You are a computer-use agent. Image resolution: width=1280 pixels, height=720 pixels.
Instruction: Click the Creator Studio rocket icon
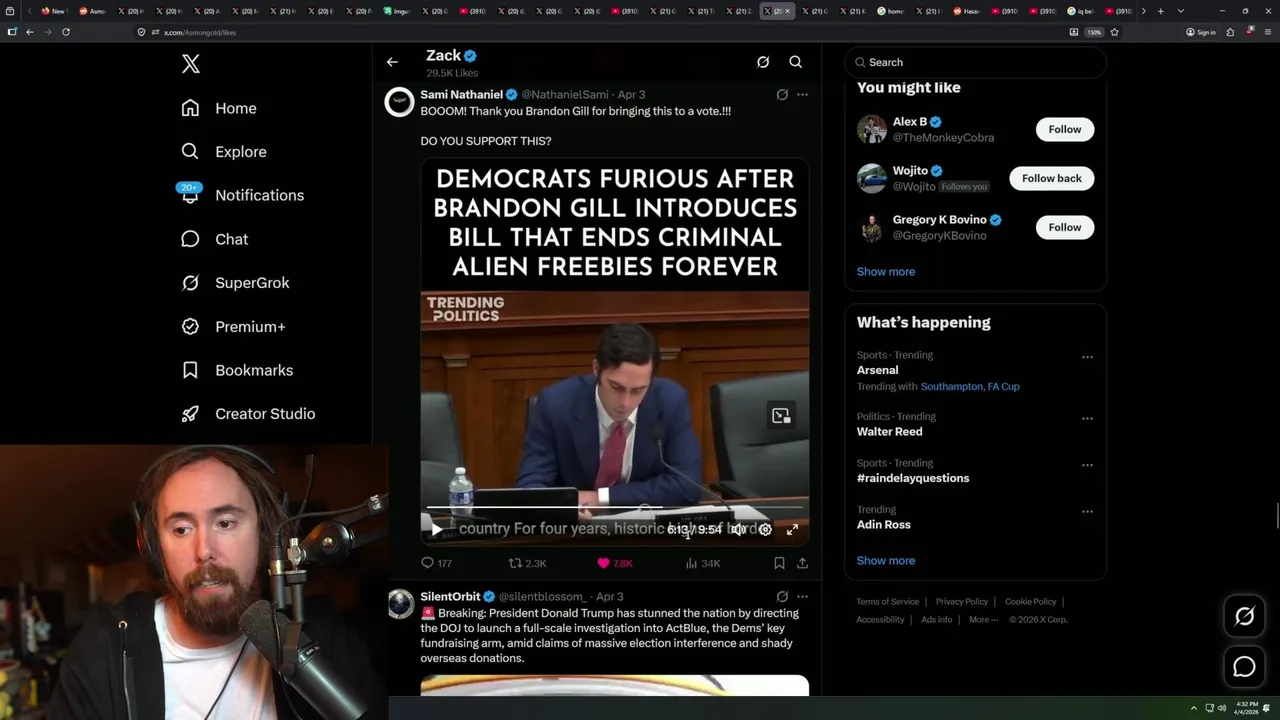pos(190,414)
